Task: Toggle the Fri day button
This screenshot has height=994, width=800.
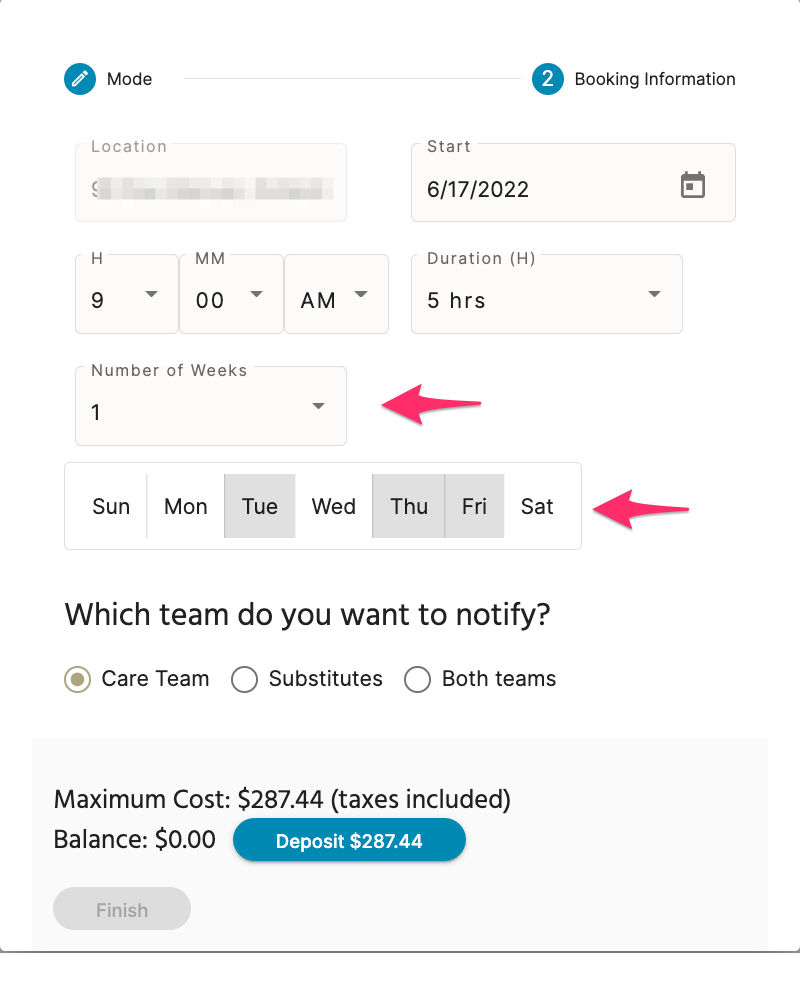Action: 474,506
